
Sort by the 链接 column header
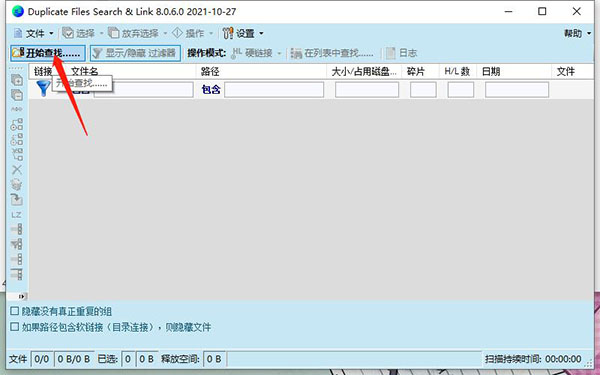pyautogui.click(x=42, y=72)
